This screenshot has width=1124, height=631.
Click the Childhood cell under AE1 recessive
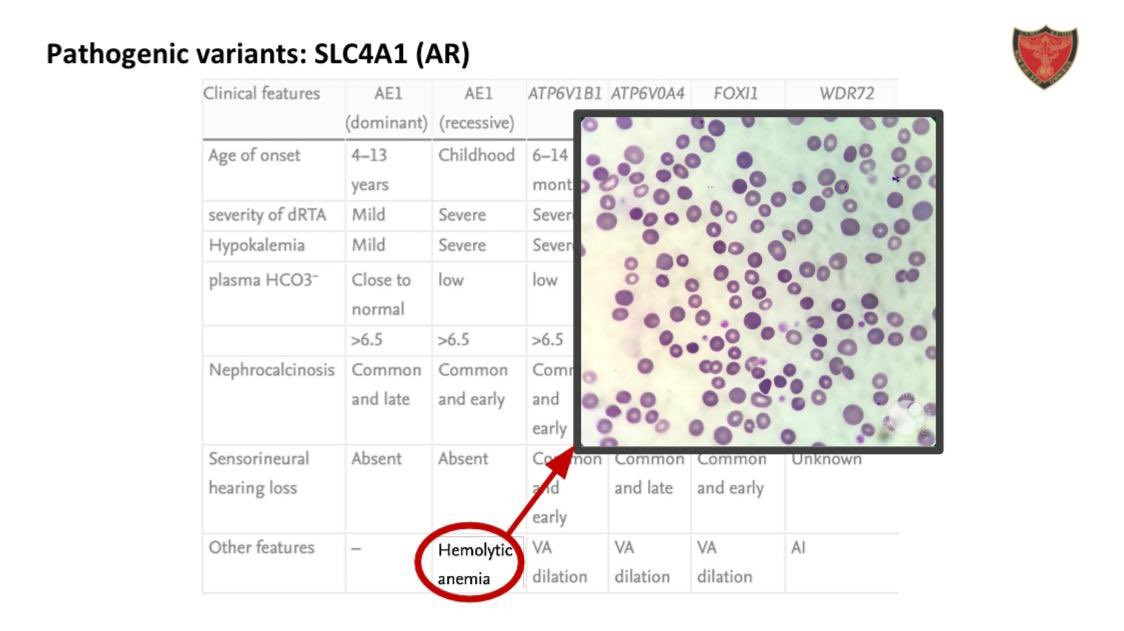[x=476, y=156]
